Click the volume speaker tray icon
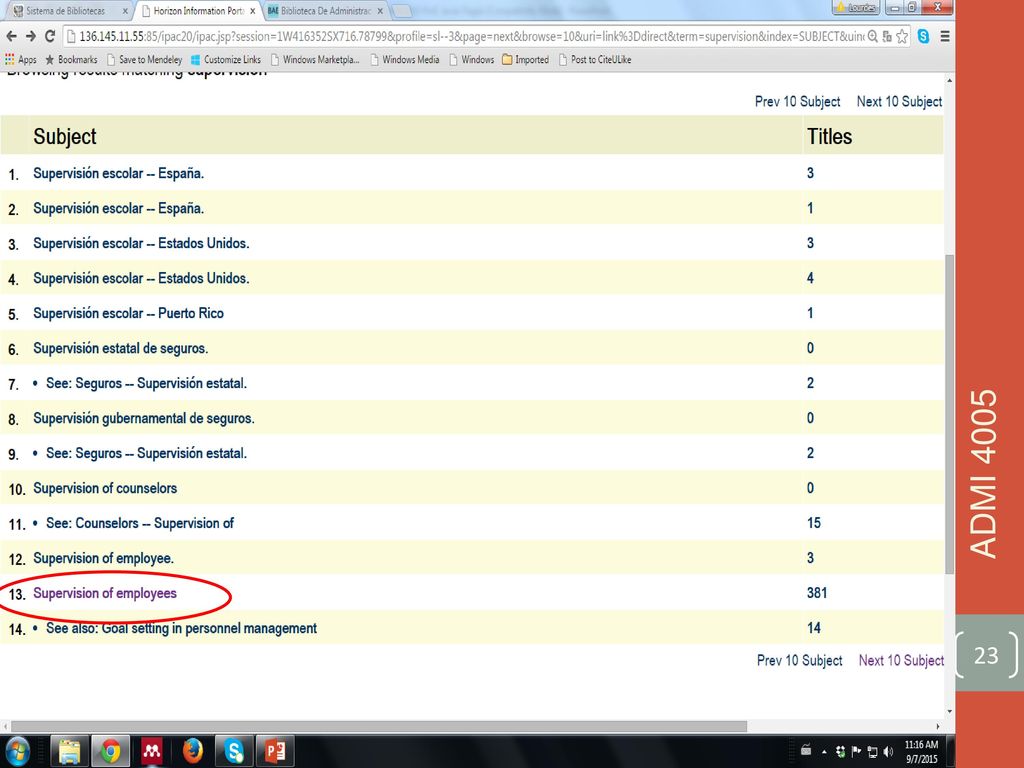Viewport: 1024px width, 768px height. 888,752
